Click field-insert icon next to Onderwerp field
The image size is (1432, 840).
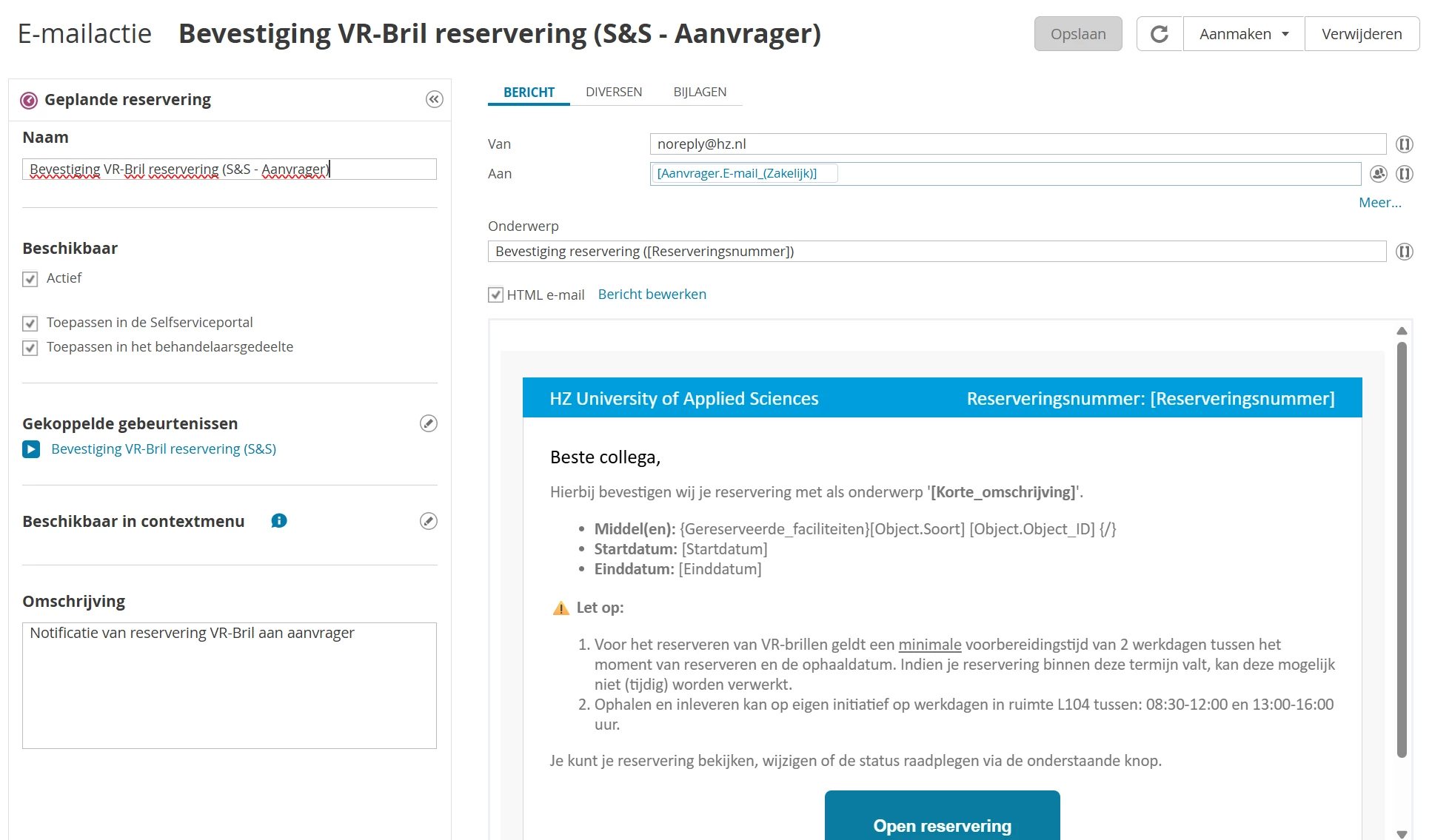pyautogui.click(x=1404, y=252)
